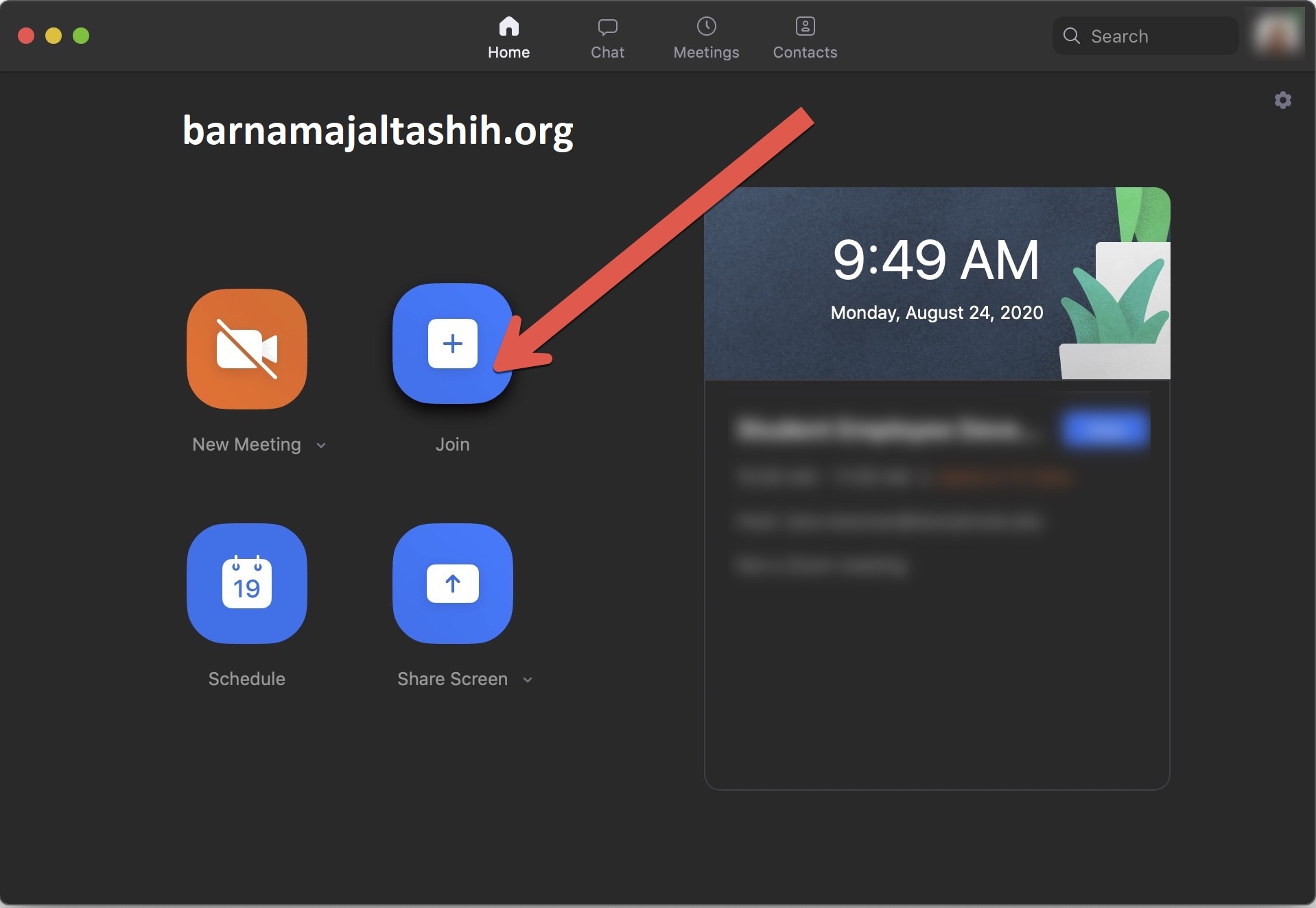Open the Contacts tab
Screen dimensions: 1316x908
pos(805,38)
